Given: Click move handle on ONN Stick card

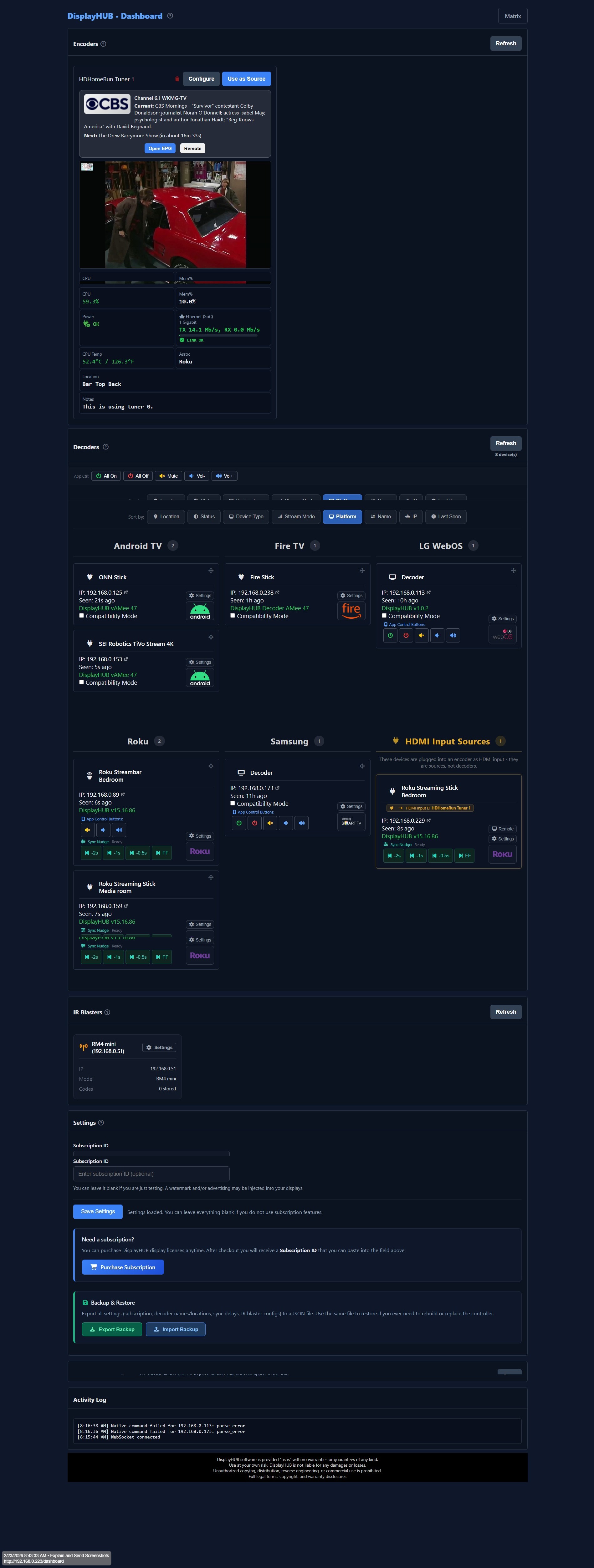Looking at the screenshot, I should [x=211, y=571].
